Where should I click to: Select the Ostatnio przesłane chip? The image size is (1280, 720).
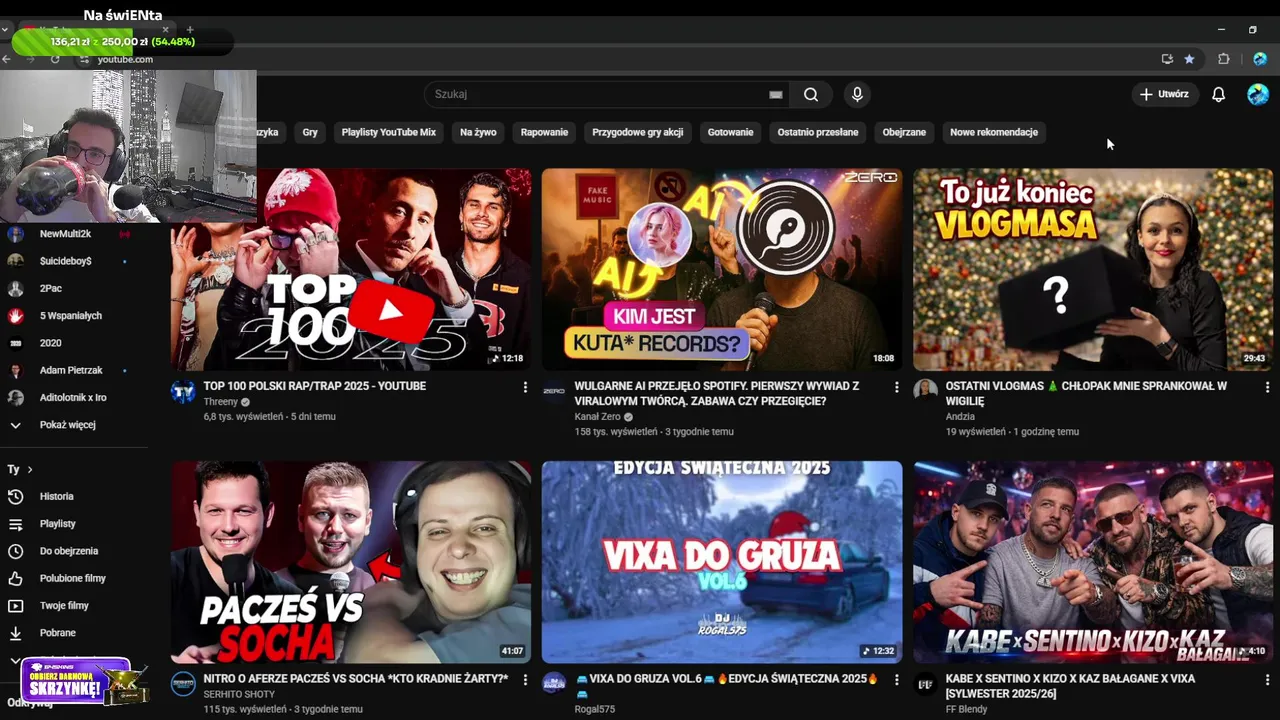pyautogui.click(x=818, y=132)
